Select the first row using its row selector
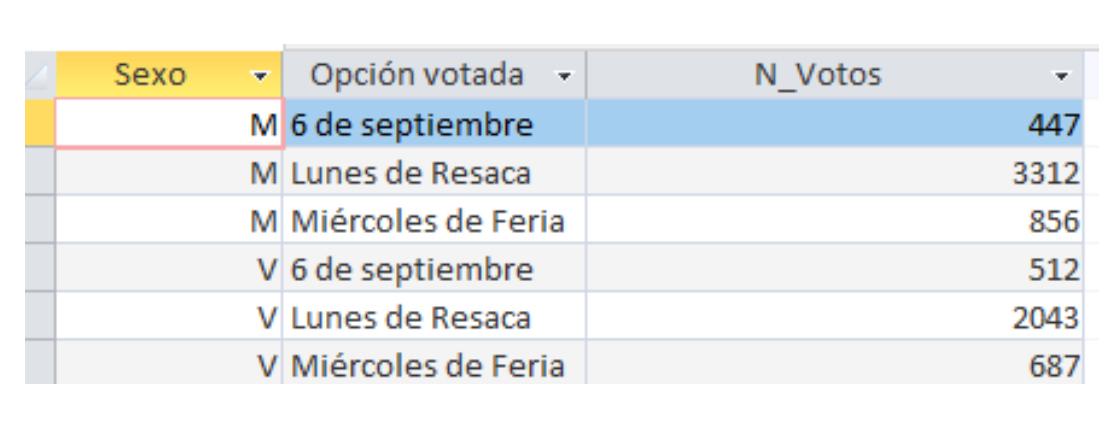Screen dimensions: 1111x432 tap(40, 124)
